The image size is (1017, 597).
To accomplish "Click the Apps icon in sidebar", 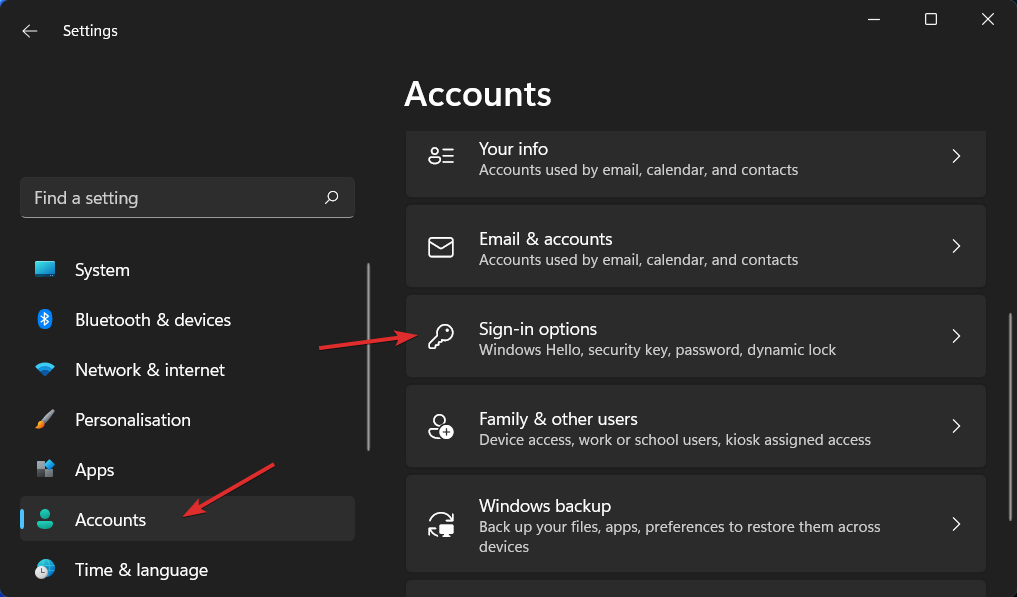I will click(x=45, y=470).
